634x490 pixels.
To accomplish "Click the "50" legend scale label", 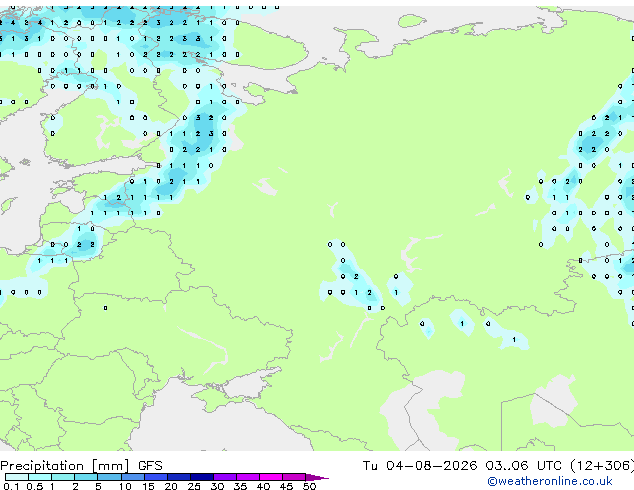I will [309, 486].
